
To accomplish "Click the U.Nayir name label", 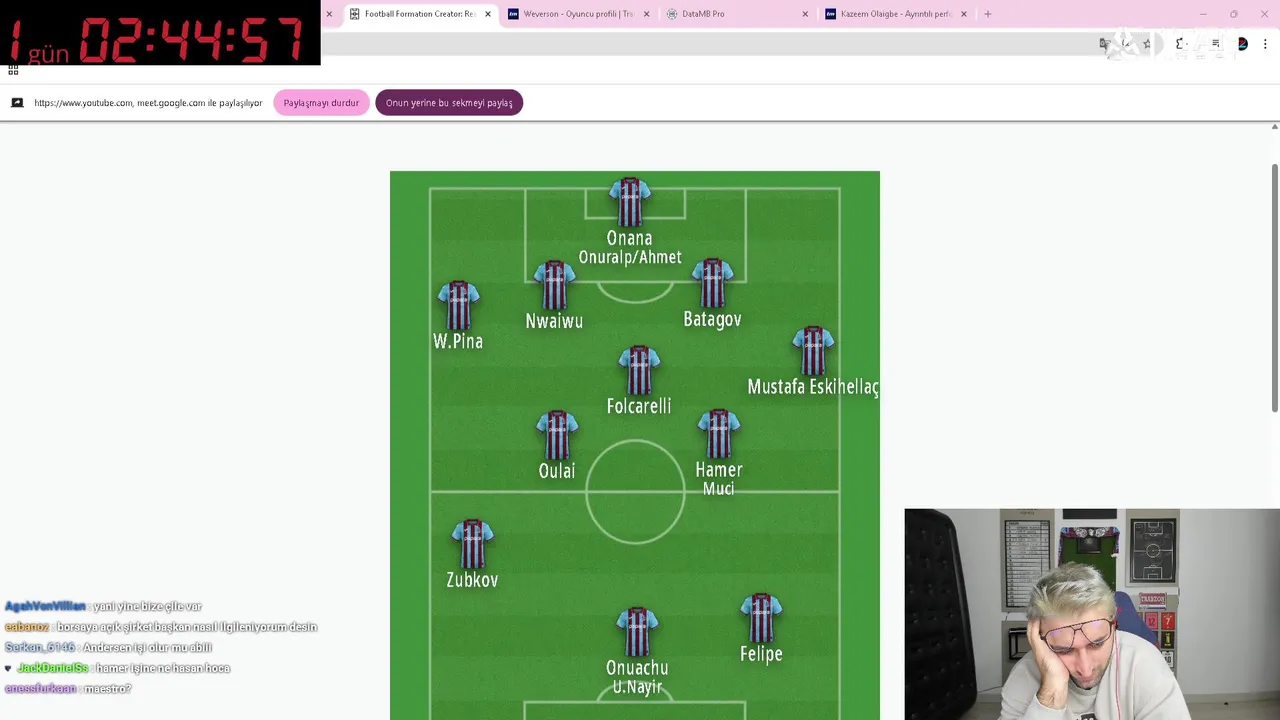I will pyautogui.click(x=637, y=687).
